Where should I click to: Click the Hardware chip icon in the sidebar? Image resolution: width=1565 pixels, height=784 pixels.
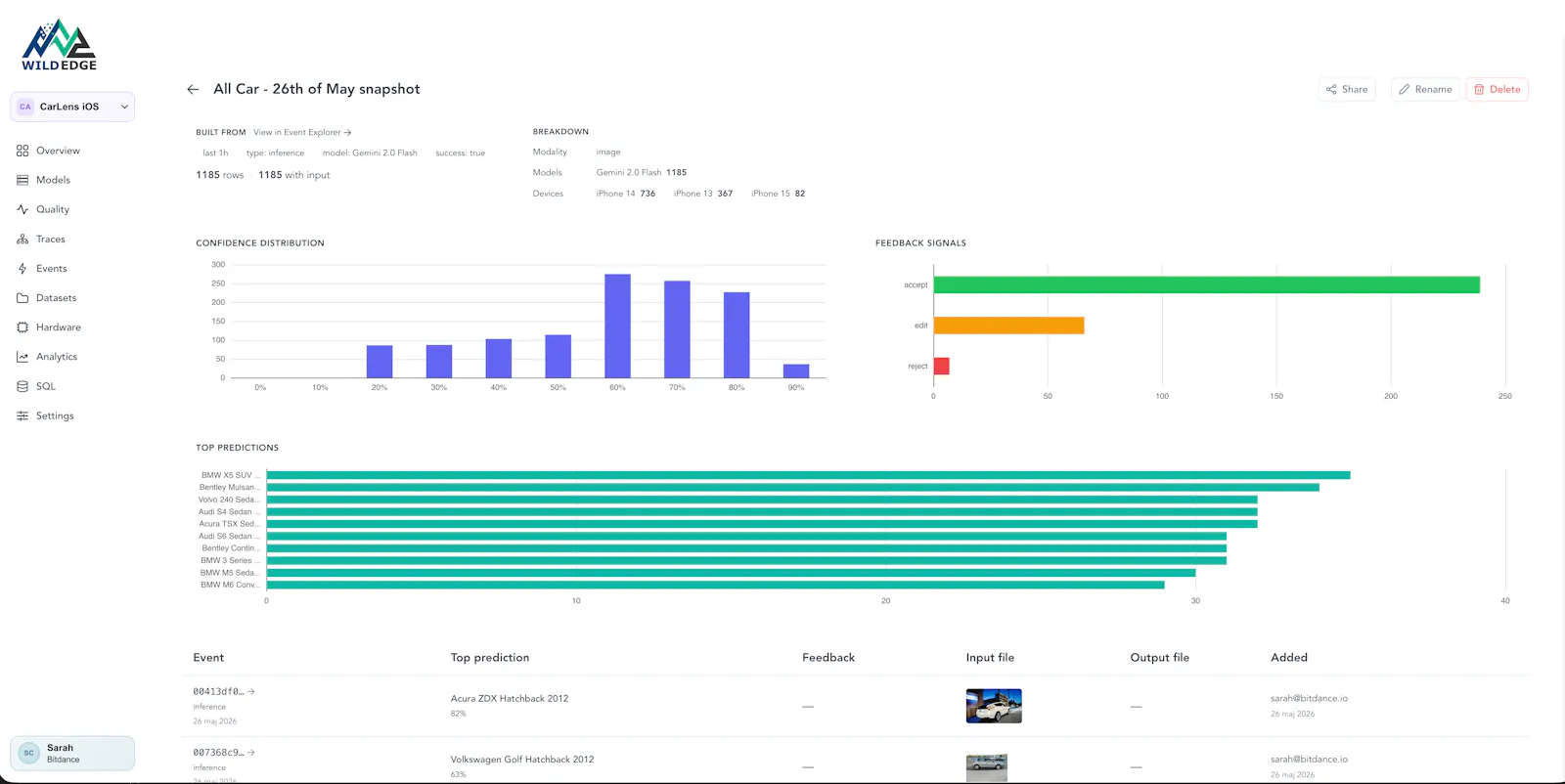[x=22, y=327]
